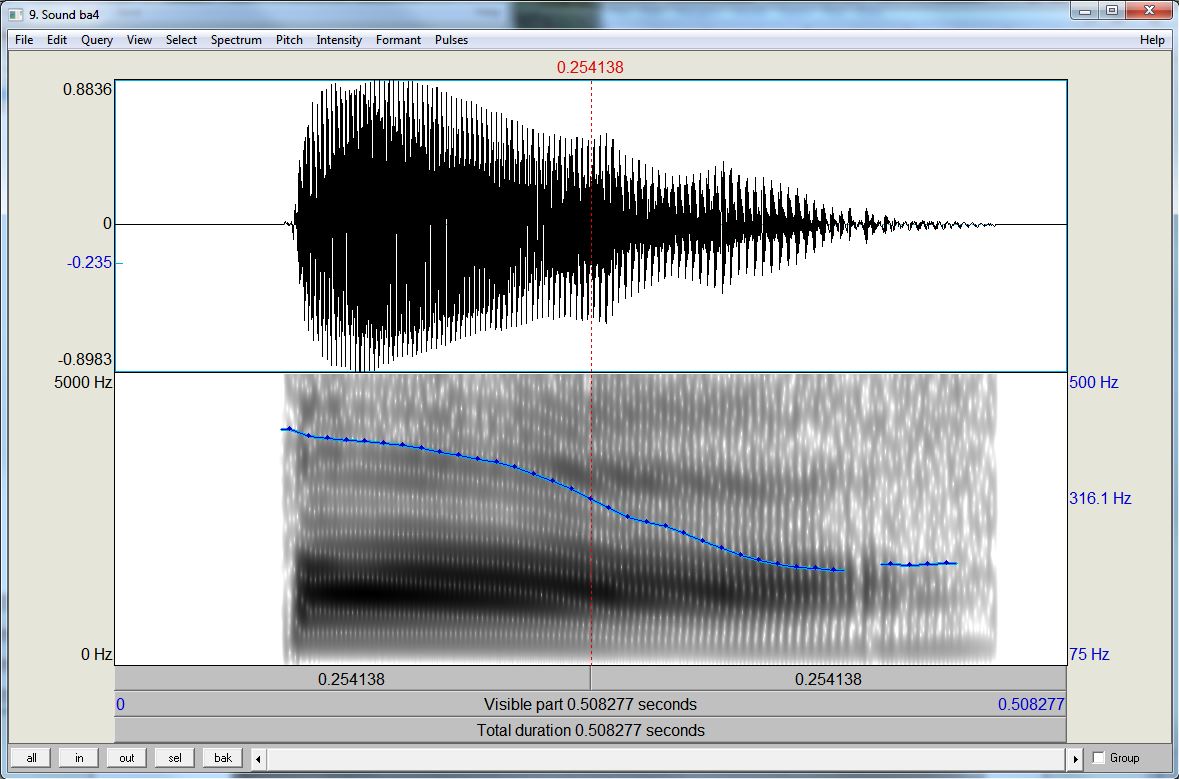Open the Spectrum menu
Viewport: 1179px width, 779px height.
pos(236,40)
